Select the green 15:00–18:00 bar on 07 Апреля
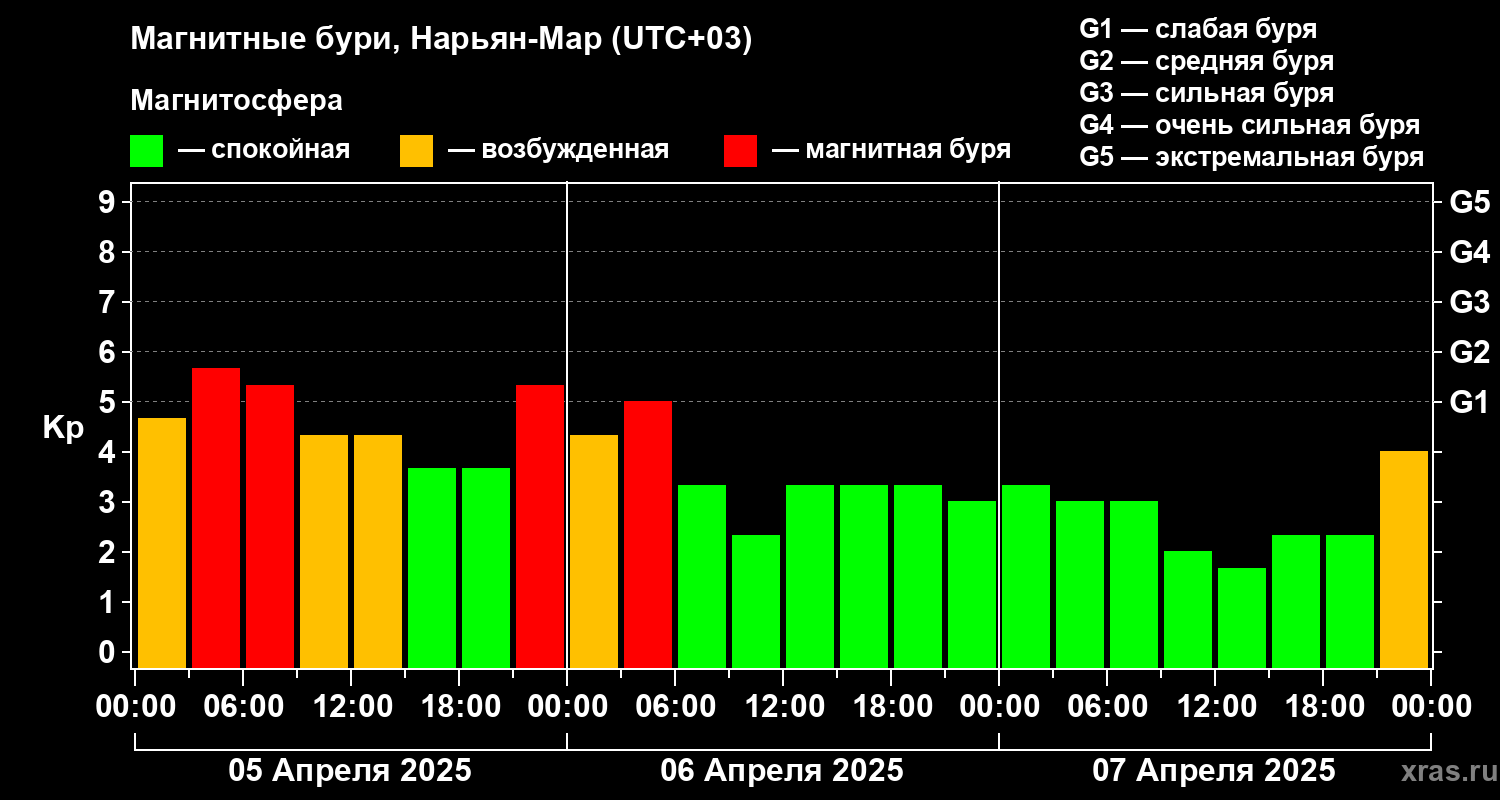The height and width of the screenshot is (800, 1500). (x=1296, y=601)
